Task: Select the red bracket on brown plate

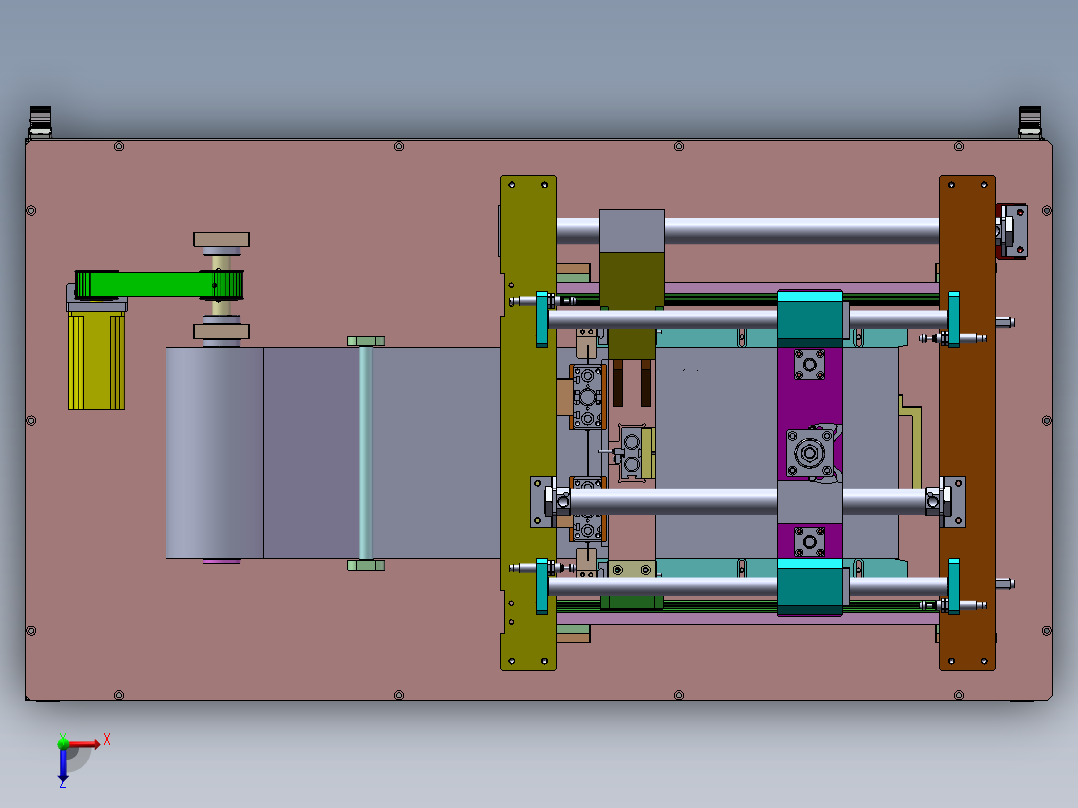Action: pyautogui.click(x=1011, y=231)
